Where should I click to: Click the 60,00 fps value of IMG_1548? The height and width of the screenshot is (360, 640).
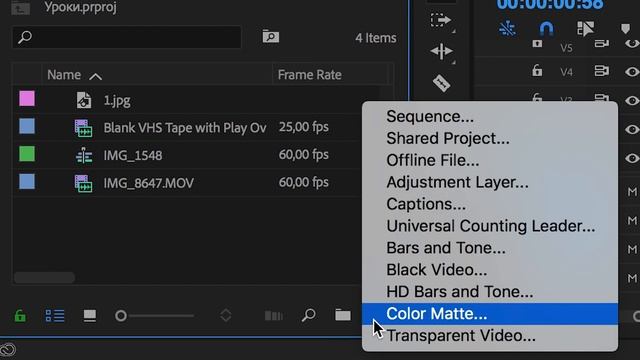pos(303,155)
